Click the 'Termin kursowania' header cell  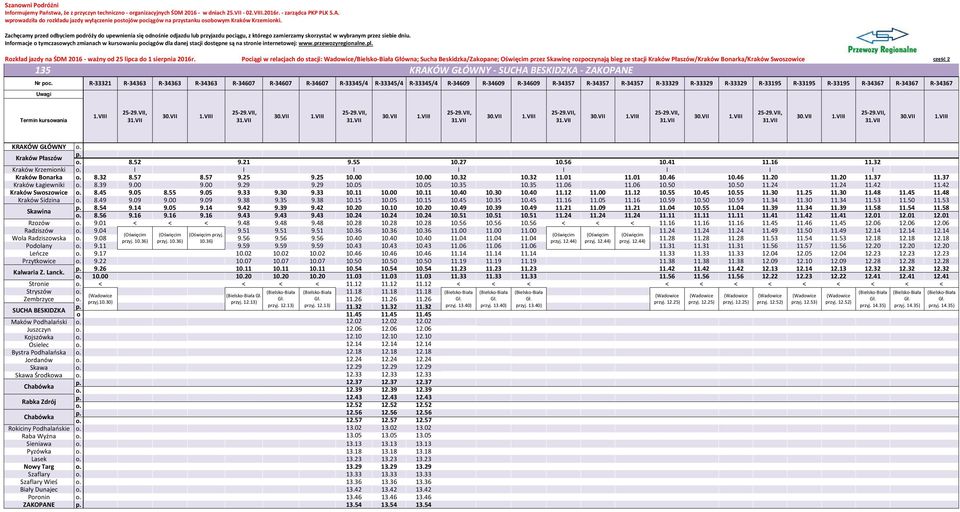43,120
